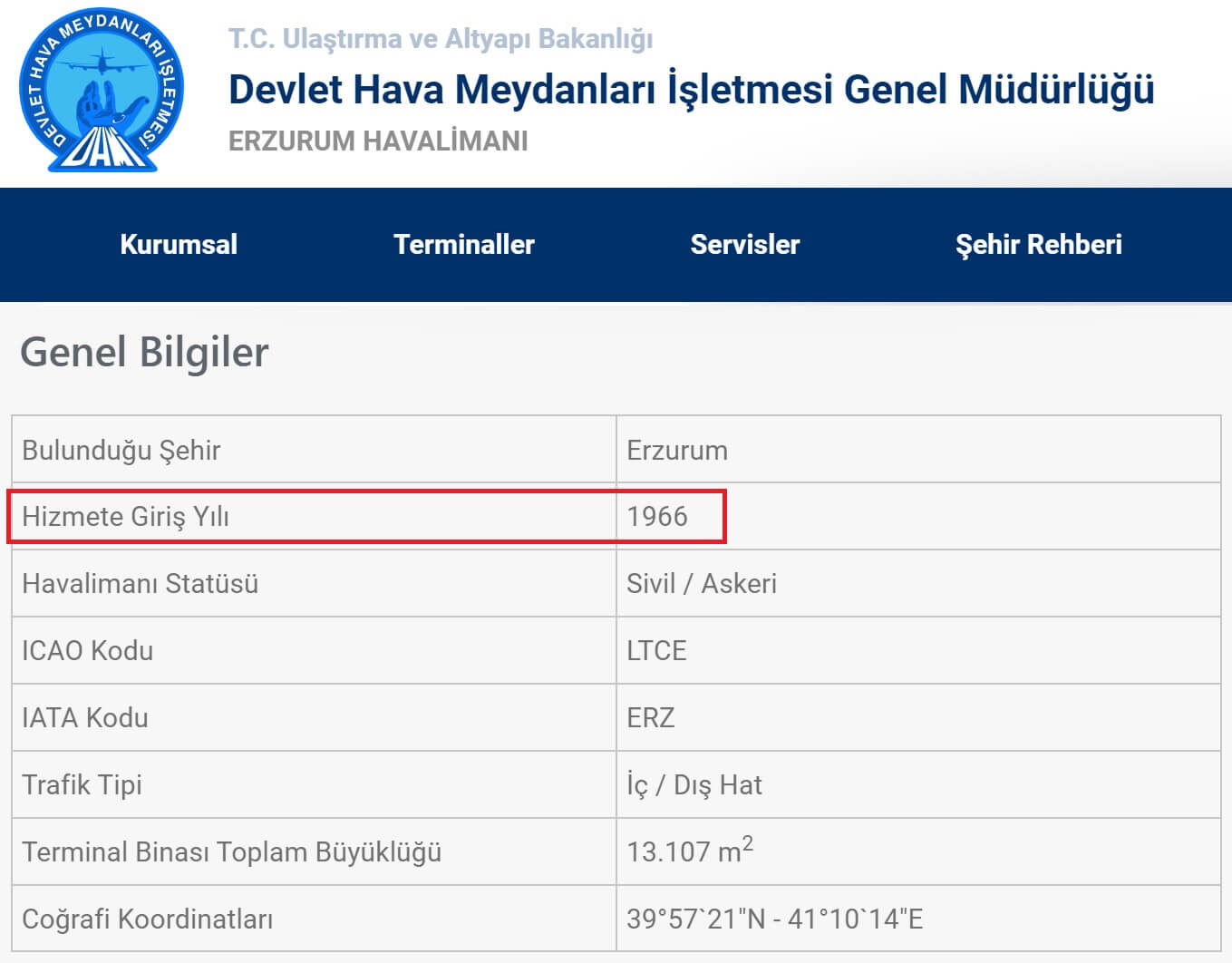This screenshot has height=963, width=1232.
Task: Click the ERZURUM HAVALİMANI subtitle
Action: 378,141
